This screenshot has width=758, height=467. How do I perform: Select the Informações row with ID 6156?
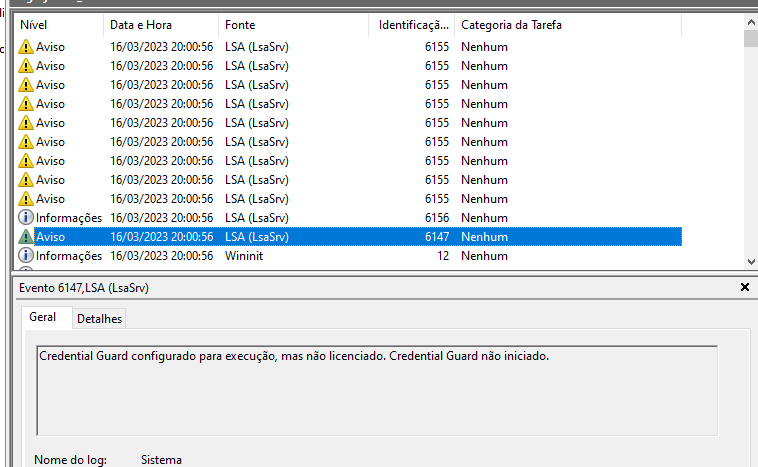pos(348,218)
